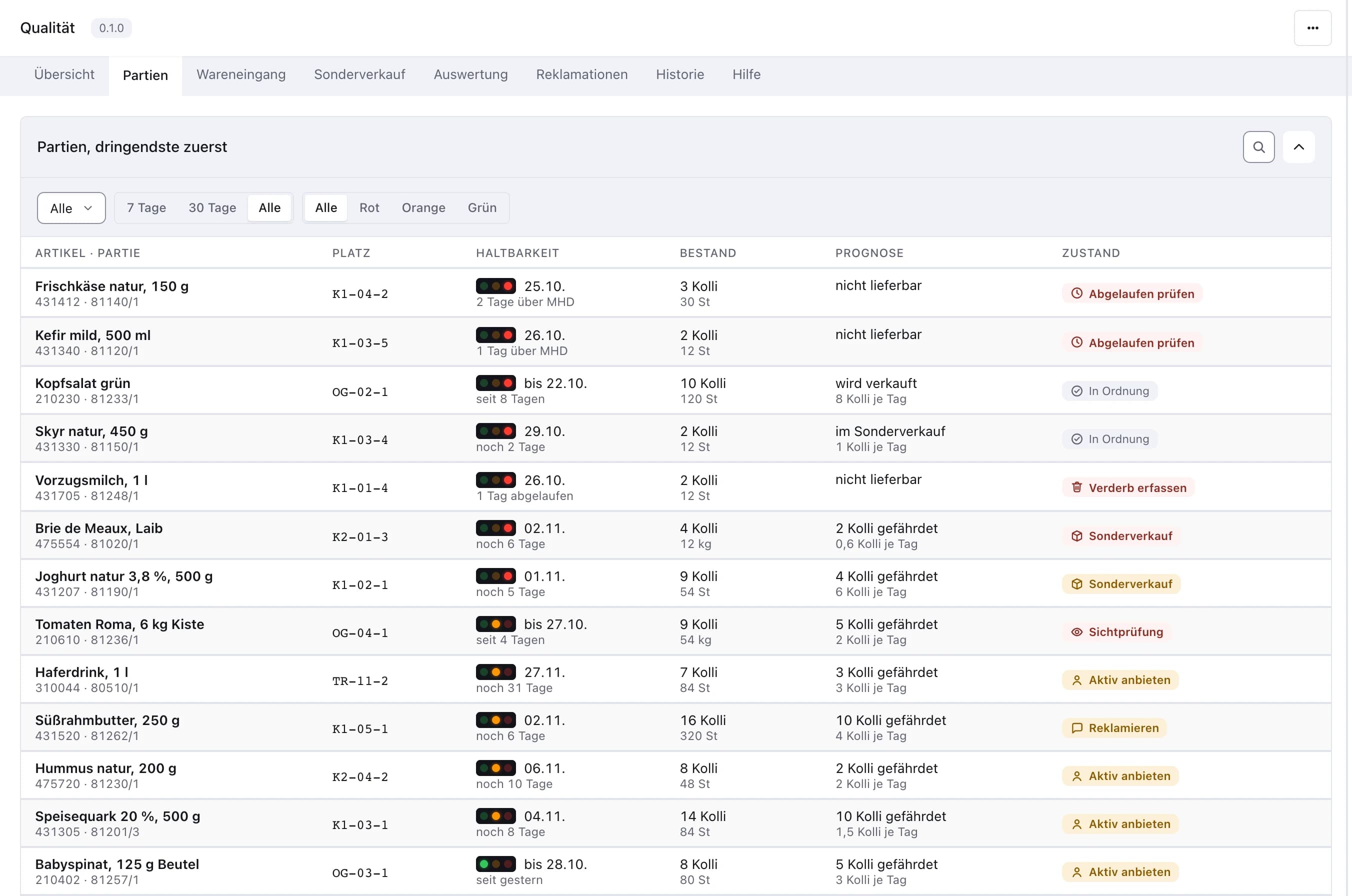Click orange traffic light of Haferdrink
Image resolution: width=1352 pixels, height=896 pixels.
[496, 672]
